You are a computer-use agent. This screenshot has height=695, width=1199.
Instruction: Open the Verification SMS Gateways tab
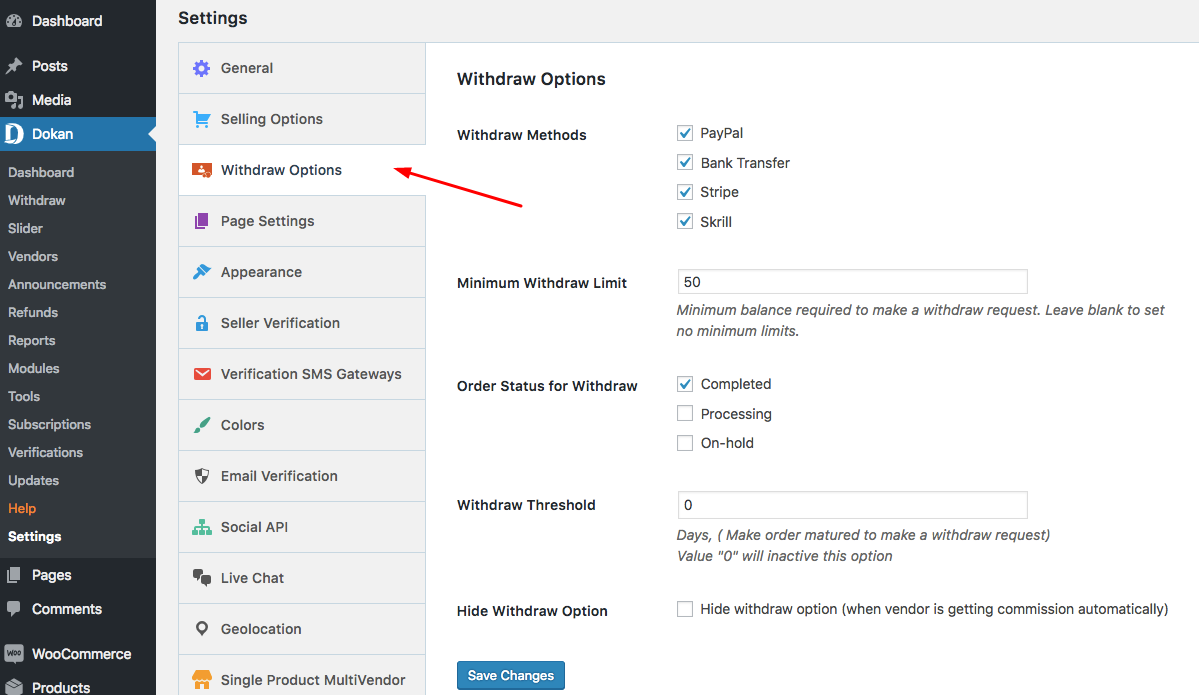(x=302, y=374)
